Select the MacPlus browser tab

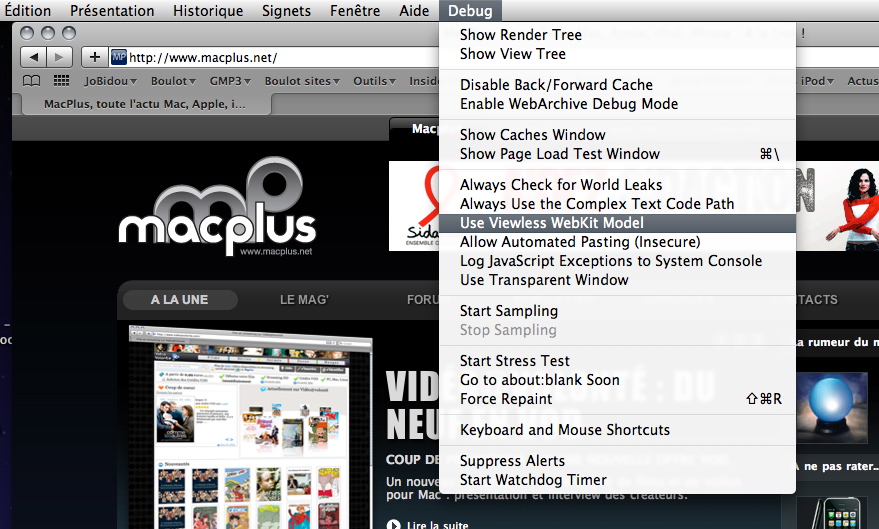coord(145,104)
